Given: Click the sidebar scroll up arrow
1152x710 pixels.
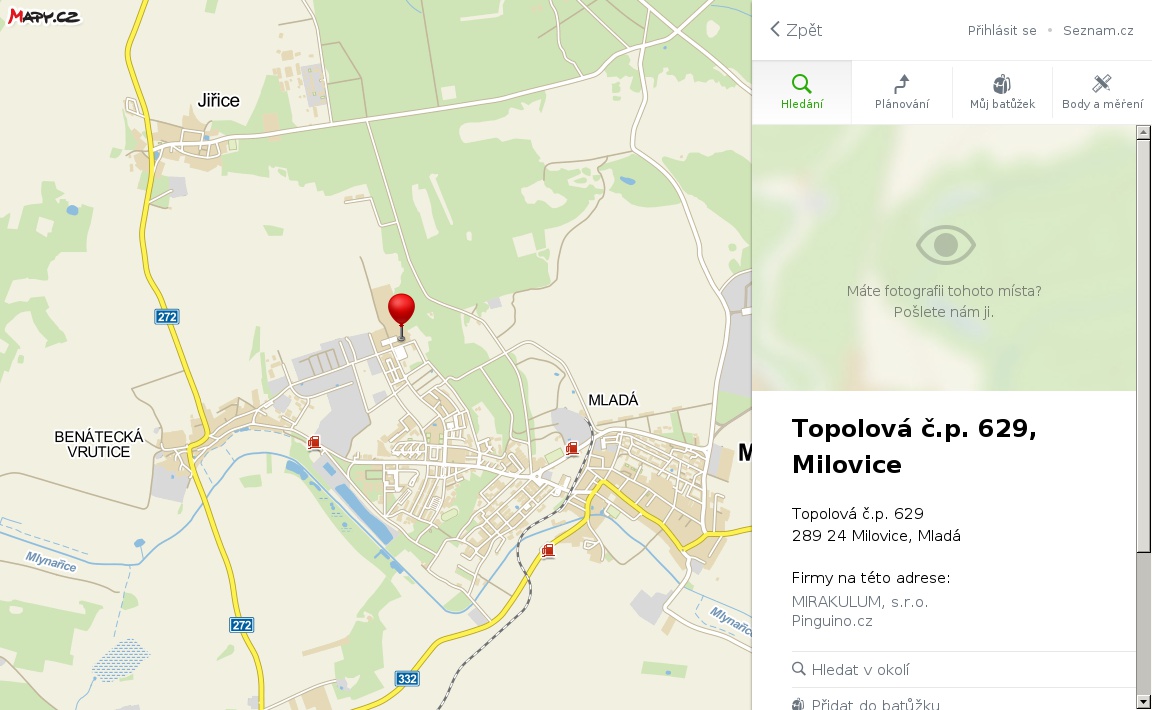Looking at the screenshot, I should (x=1142, y=132).
